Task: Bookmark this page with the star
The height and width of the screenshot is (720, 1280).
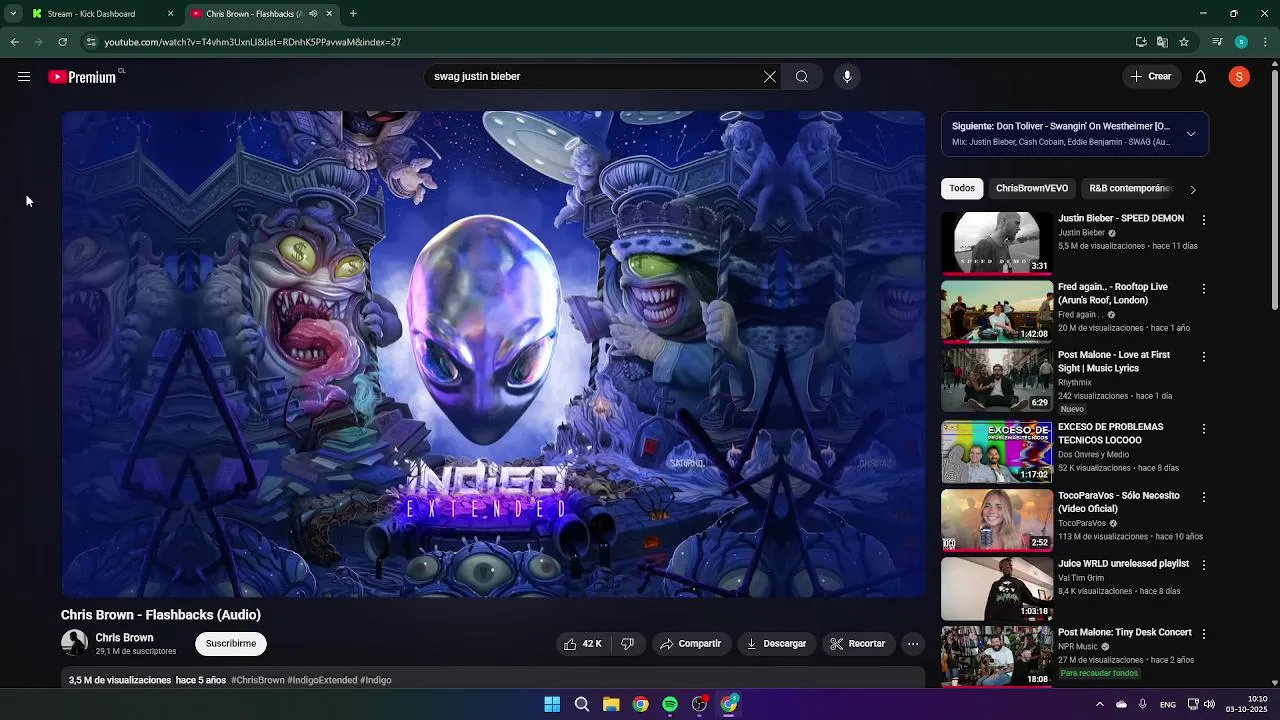Action: tap(1184, 42)
